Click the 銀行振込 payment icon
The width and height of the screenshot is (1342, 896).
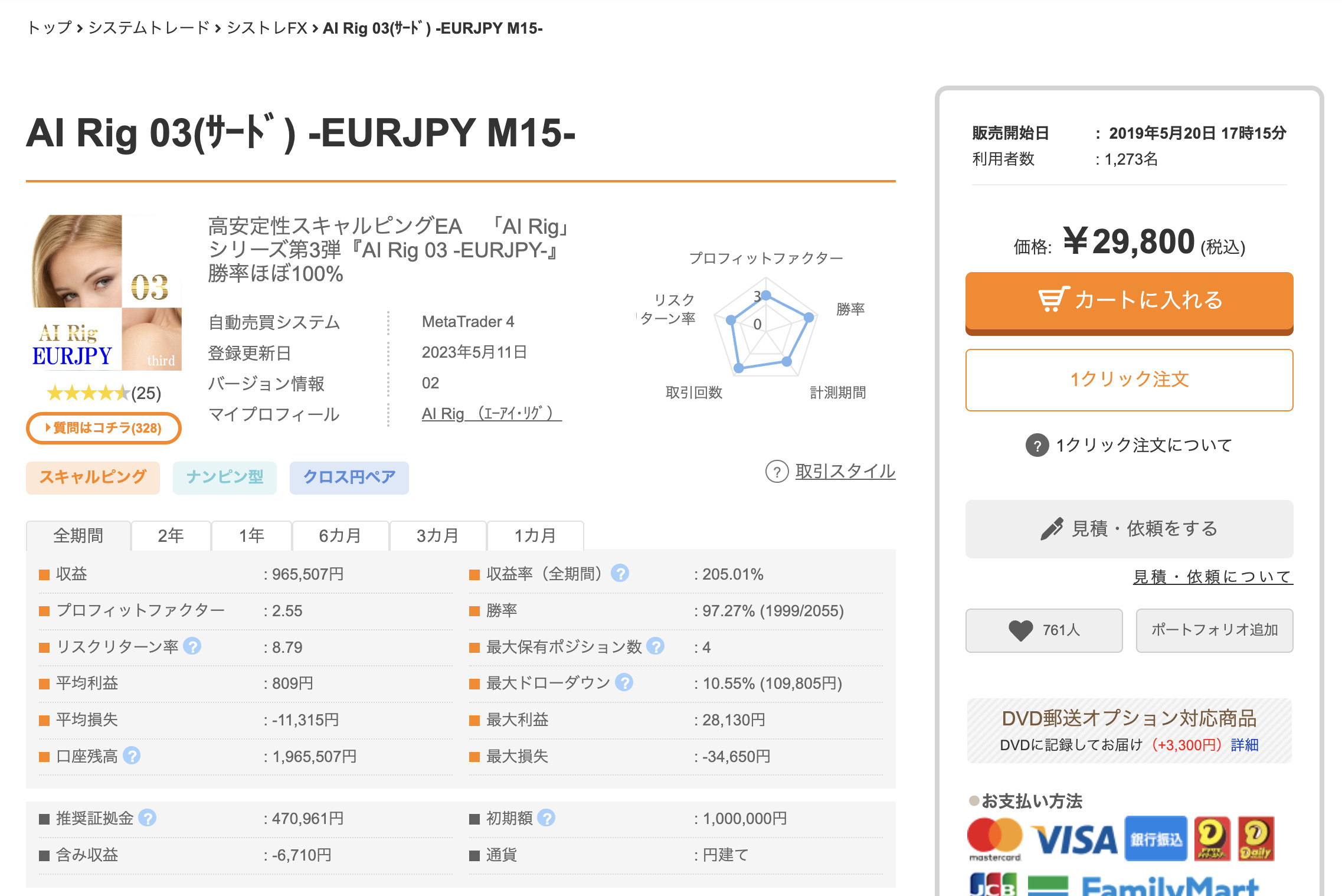coord(1156,839)
